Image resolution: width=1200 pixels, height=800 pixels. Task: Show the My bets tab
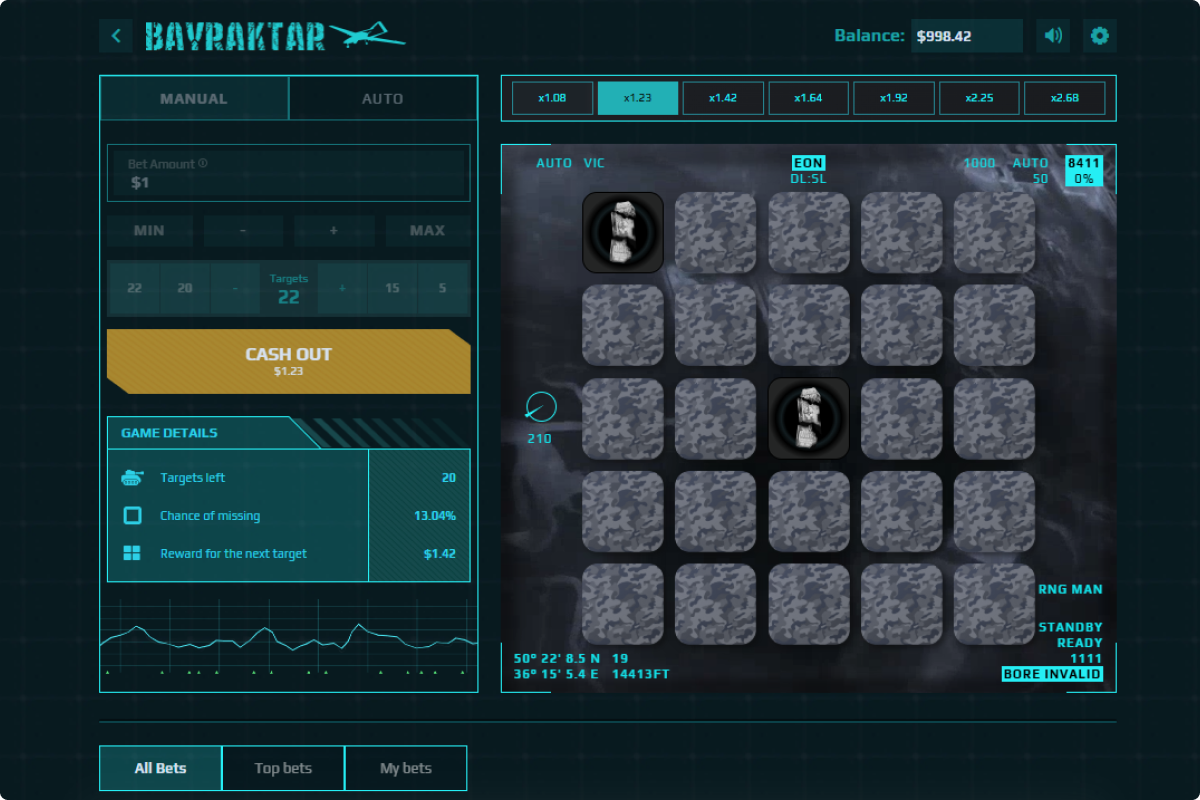pyautogui.click(x=405, y=768)
